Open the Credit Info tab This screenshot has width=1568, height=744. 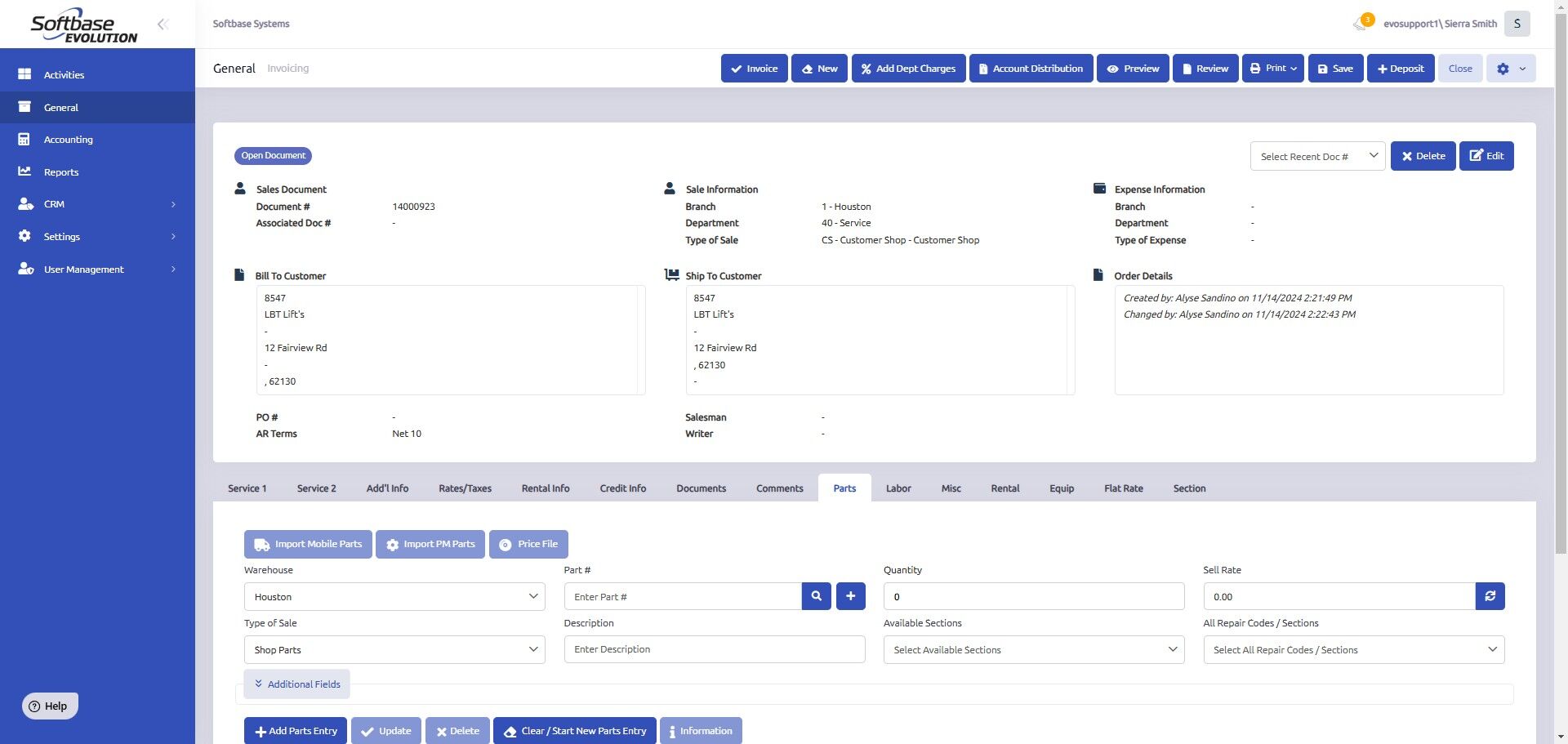tap(622, 488)
